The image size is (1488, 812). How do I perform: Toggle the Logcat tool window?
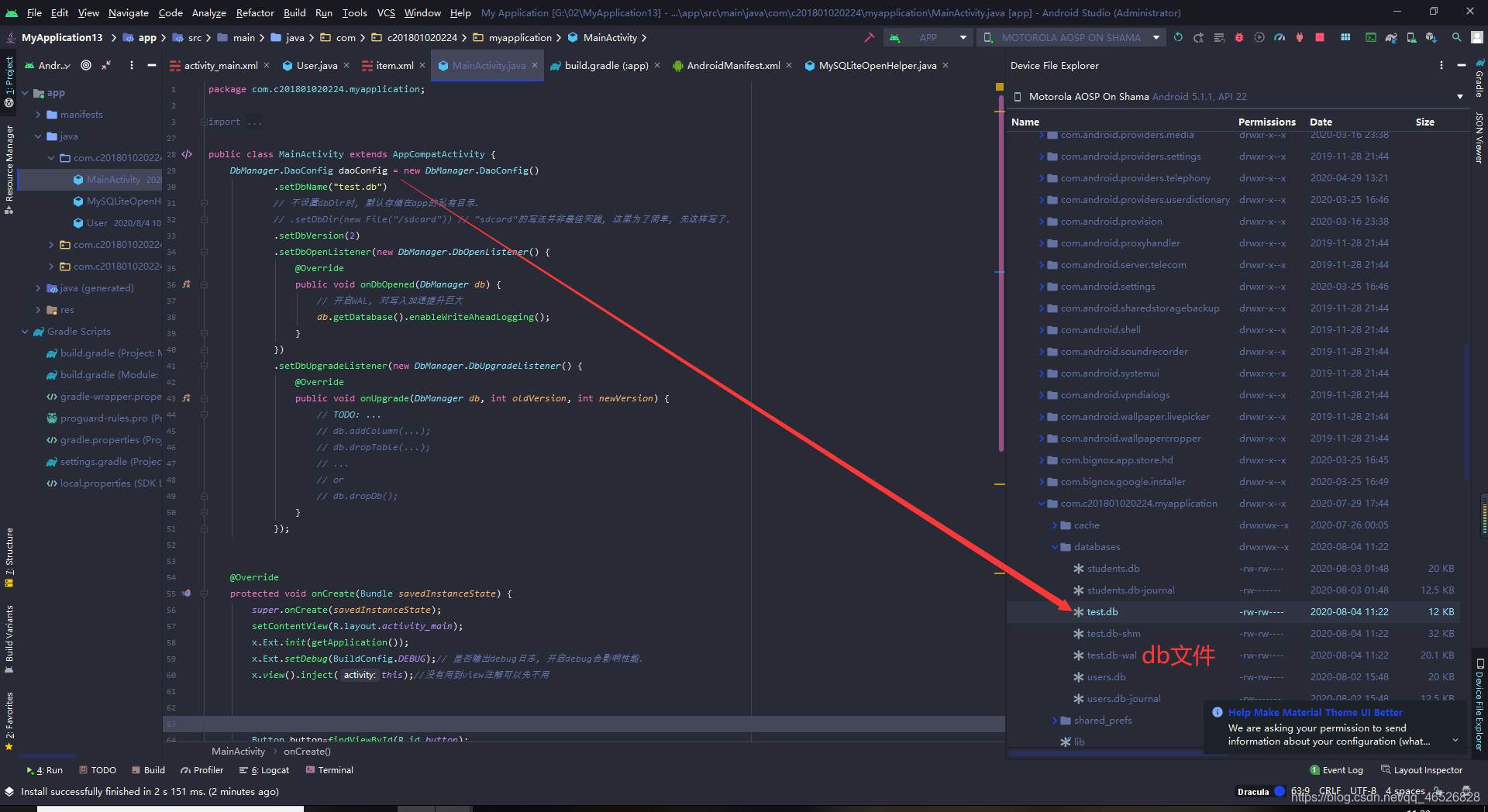click(264, 770)
